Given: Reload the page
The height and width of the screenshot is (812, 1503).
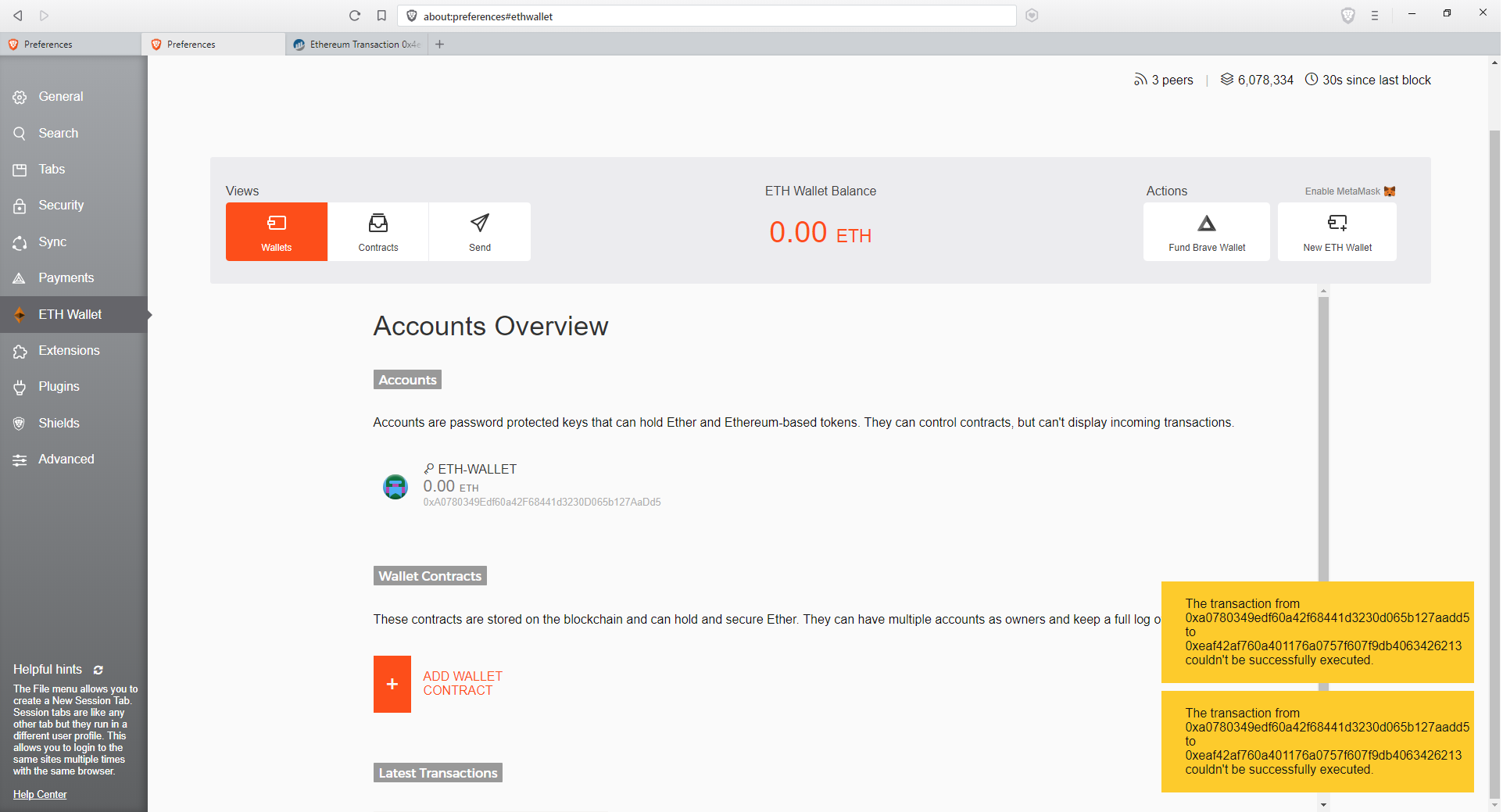Looking at the screenshot, I should 355,16.
